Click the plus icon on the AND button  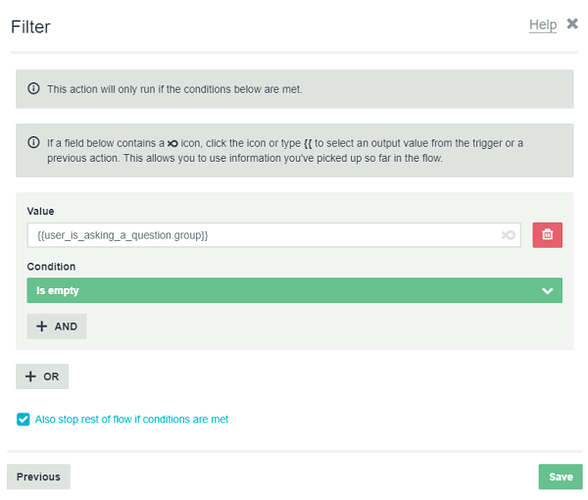point(42,326)
